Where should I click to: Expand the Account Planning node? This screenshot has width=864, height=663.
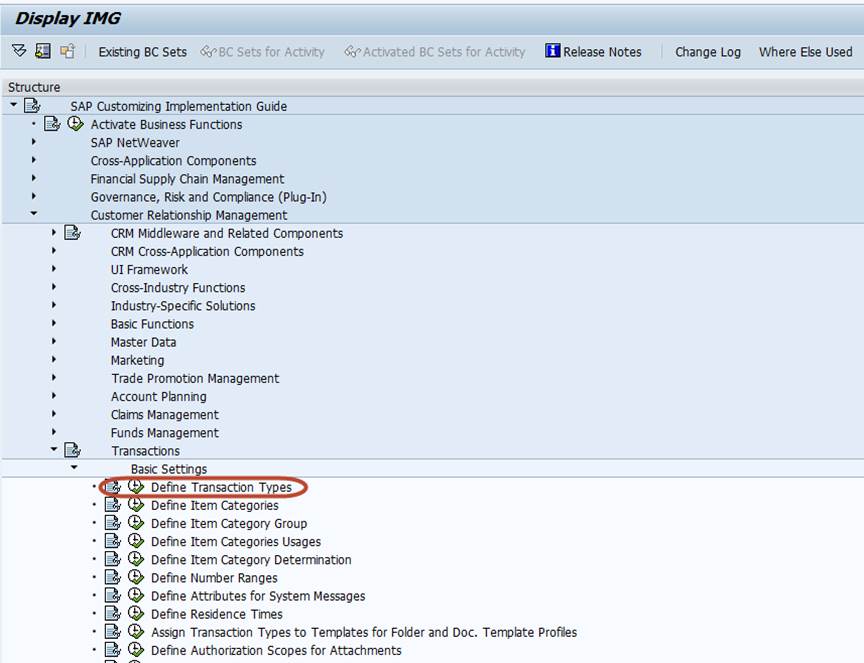pyautogui.click(x=53, y=396)
